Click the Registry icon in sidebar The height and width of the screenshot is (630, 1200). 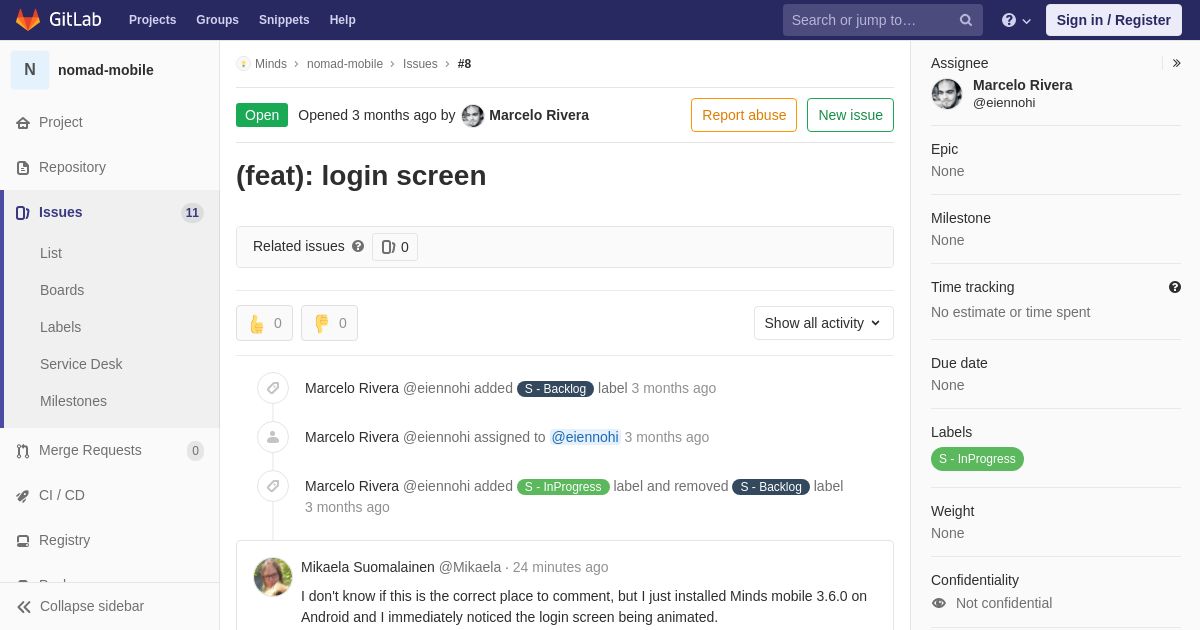[23, 541]
